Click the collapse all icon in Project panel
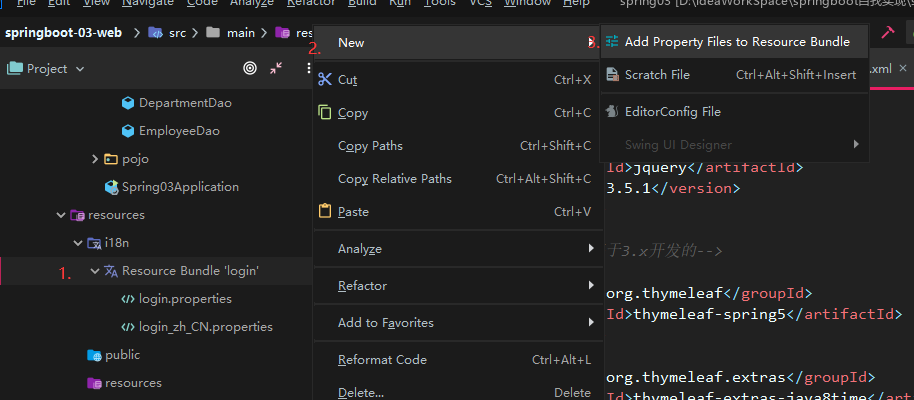Screen dimensions: 914x400 click(x=277, y=68)
